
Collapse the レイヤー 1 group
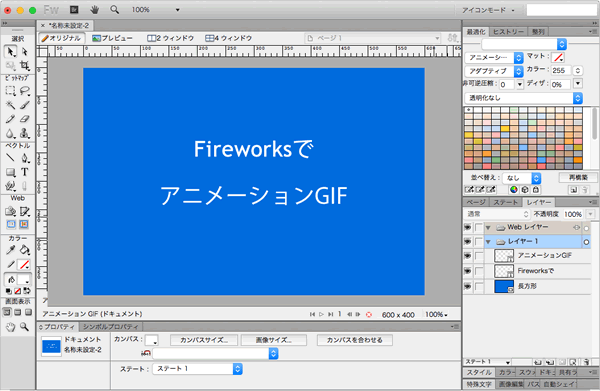tap(488, 242)
